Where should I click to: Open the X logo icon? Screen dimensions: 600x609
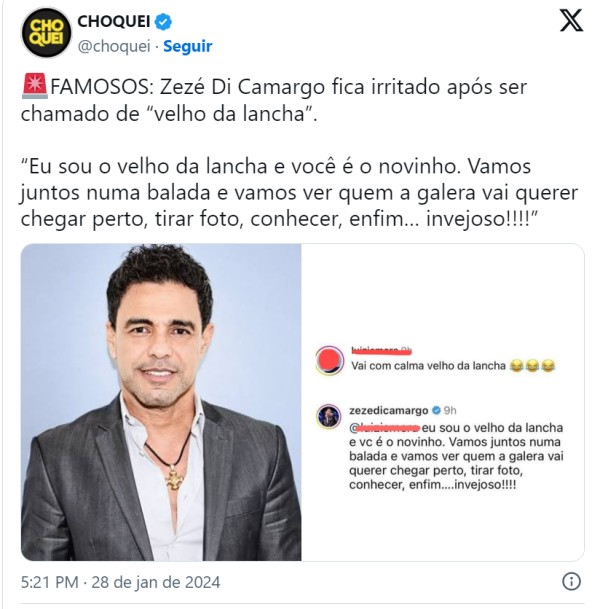click(571, 21)
